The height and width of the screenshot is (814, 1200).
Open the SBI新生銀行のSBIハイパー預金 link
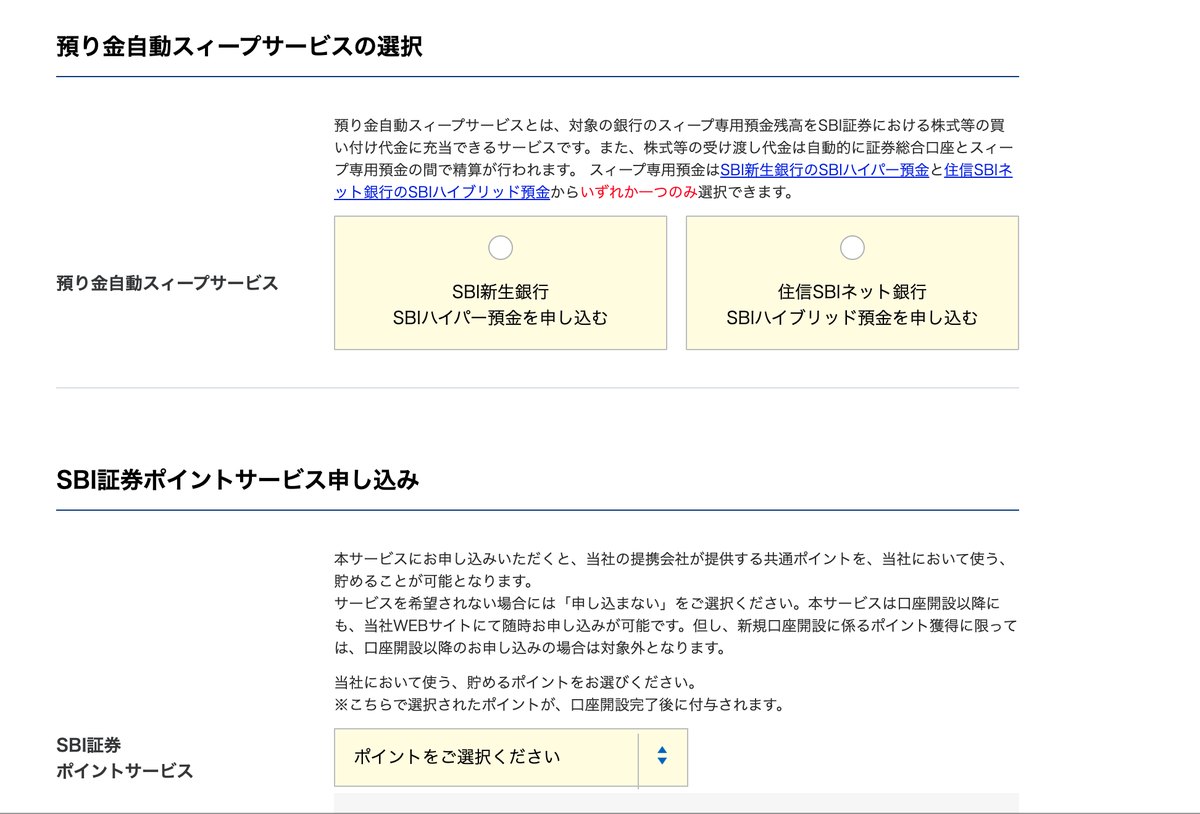(825, 170)
